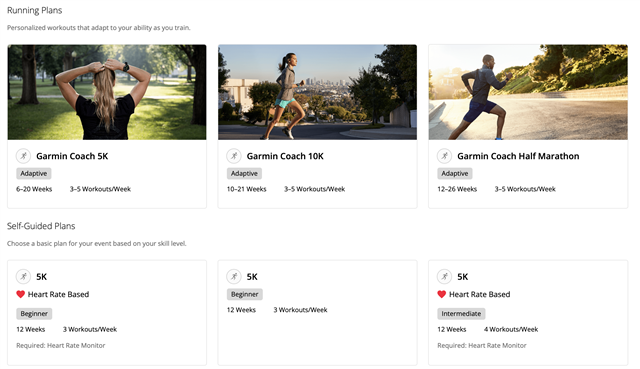Select the Garmin Coach 5K title
This screenshot has height=369, width=640.
(x=72, y=156)
